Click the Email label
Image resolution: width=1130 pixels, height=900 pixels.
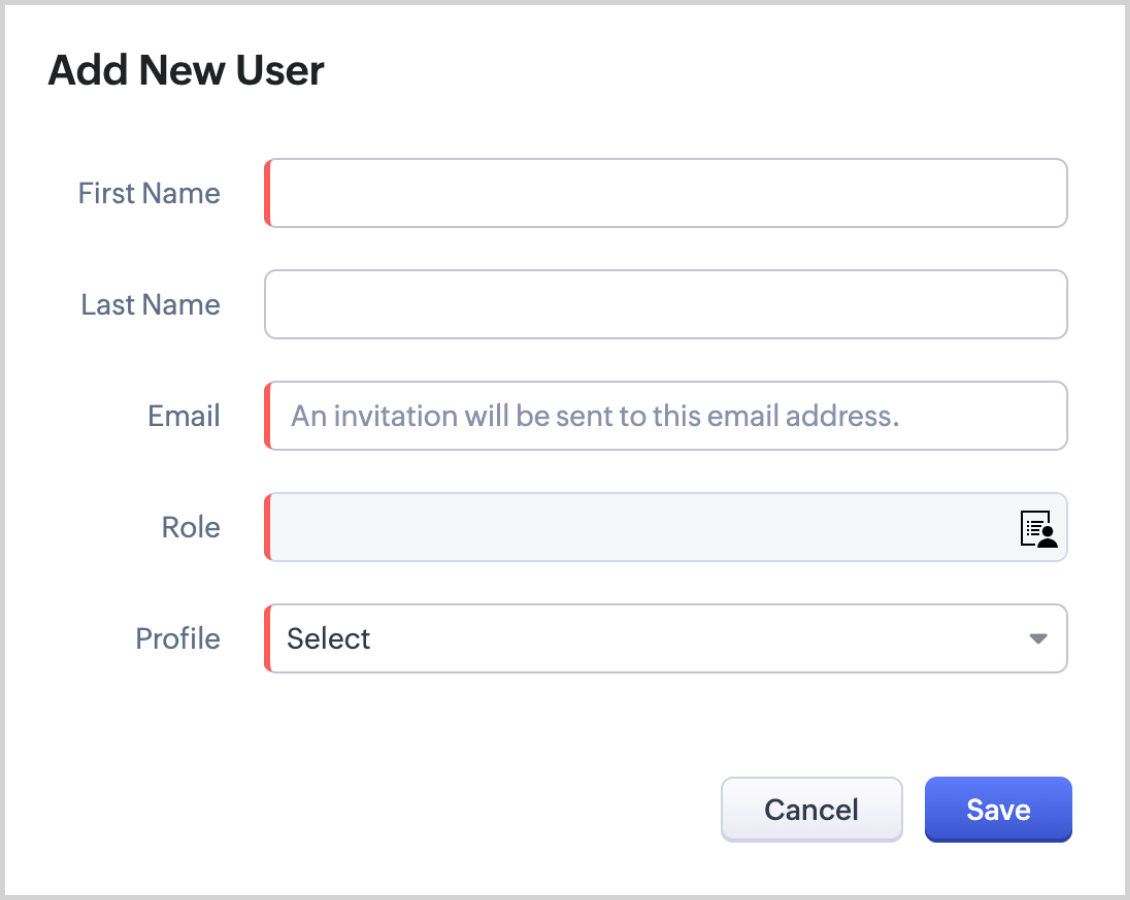pos(184,416)
